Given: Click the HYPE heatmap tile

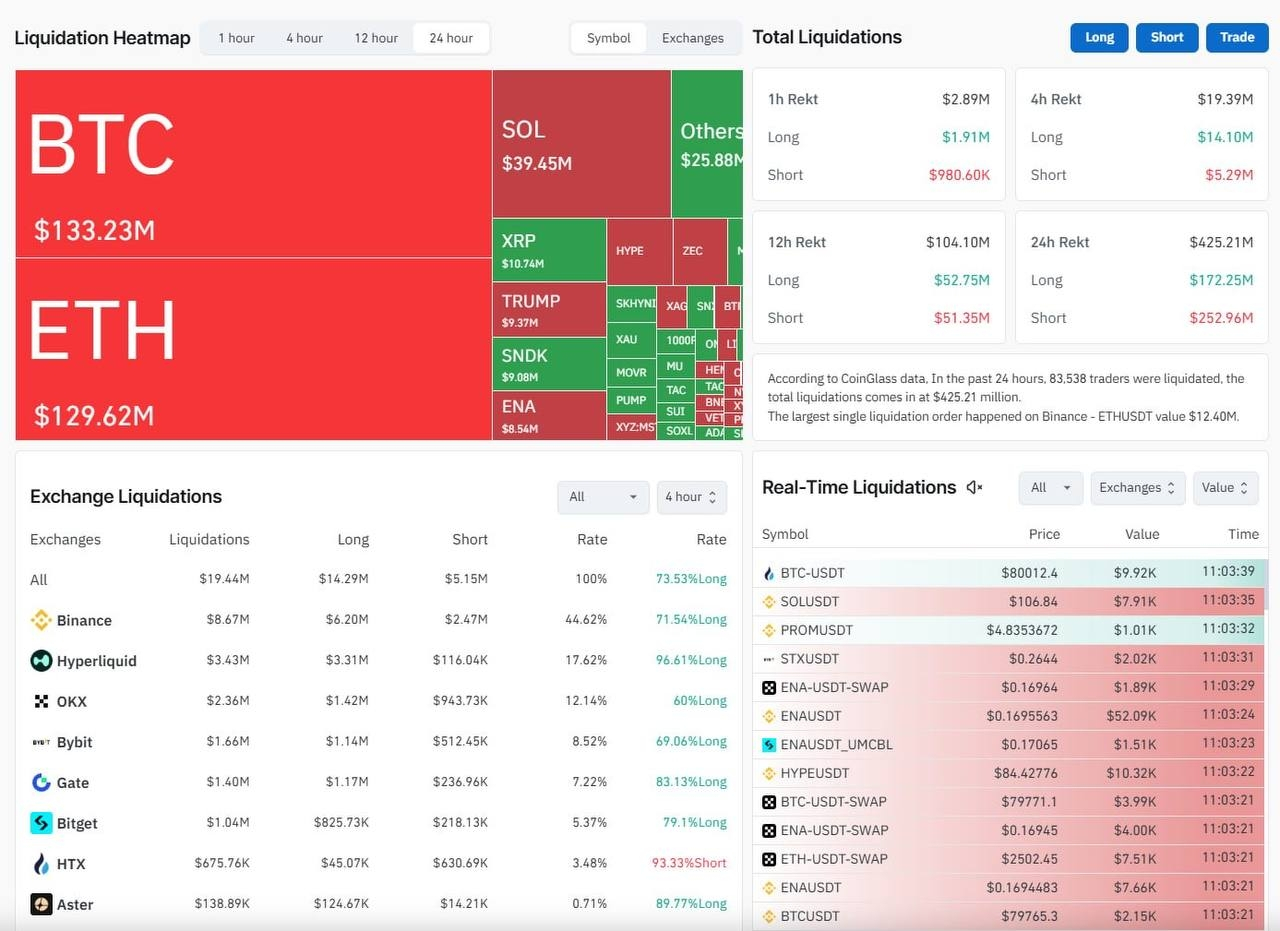Looking at the screenshot, I should point(639,251).
